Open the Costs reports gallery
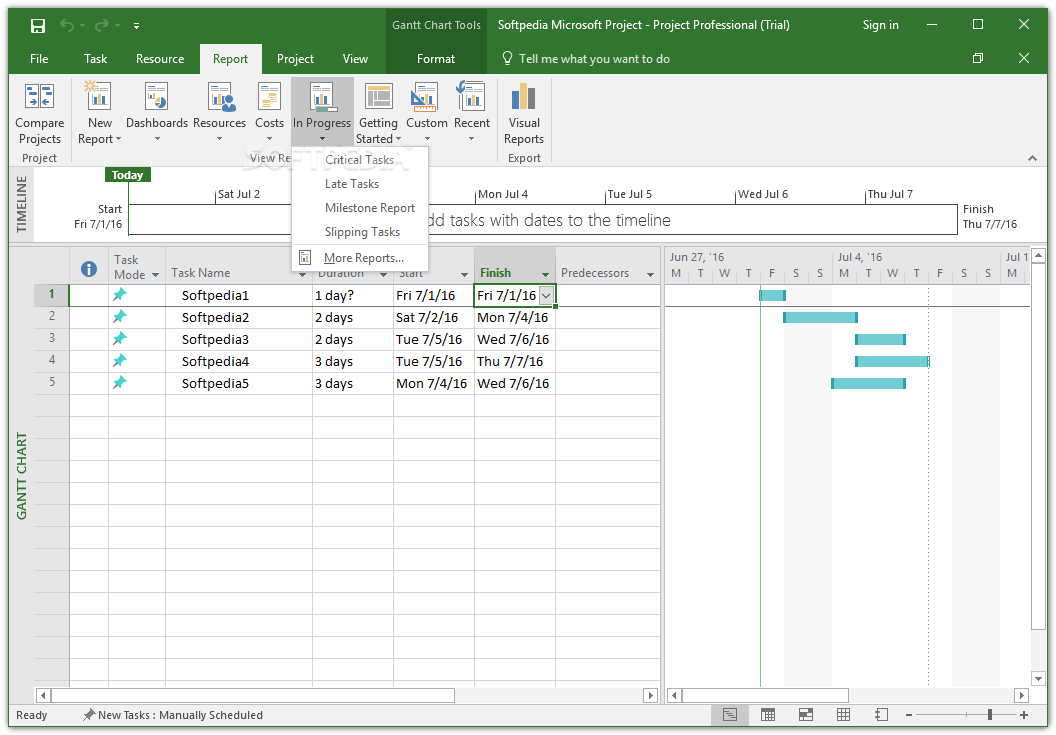 269,113
